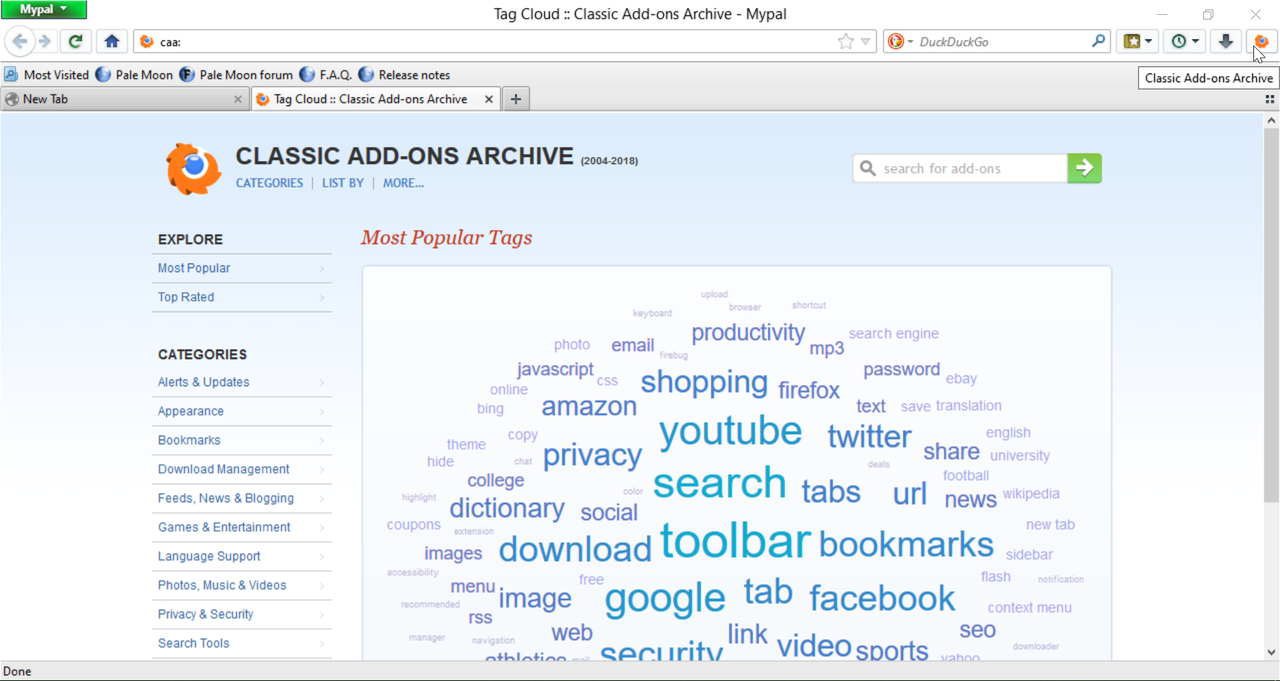Click the scroll down arrow of the page
The height and width of the screenshot is (681, 1280).
[x=1271, y=652]
